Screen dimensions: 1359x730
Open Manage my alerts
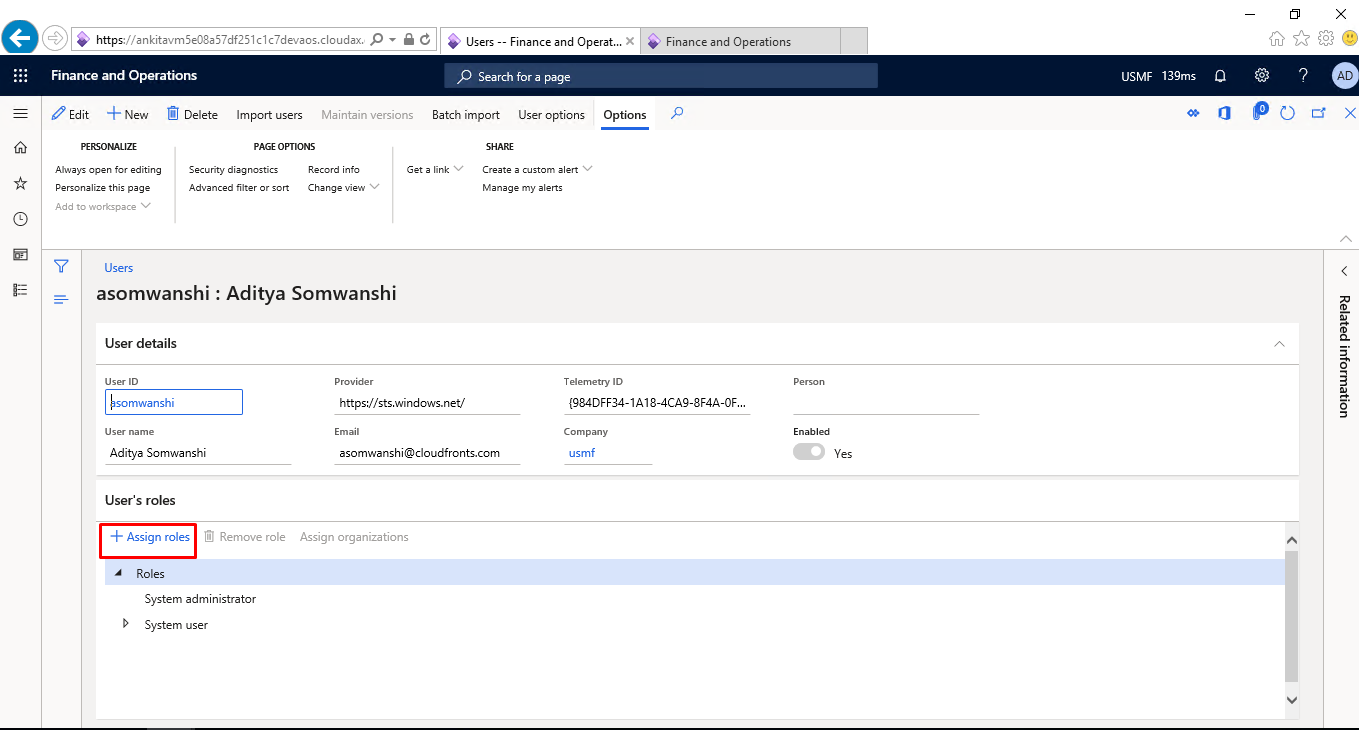click(x=522, y=187)
